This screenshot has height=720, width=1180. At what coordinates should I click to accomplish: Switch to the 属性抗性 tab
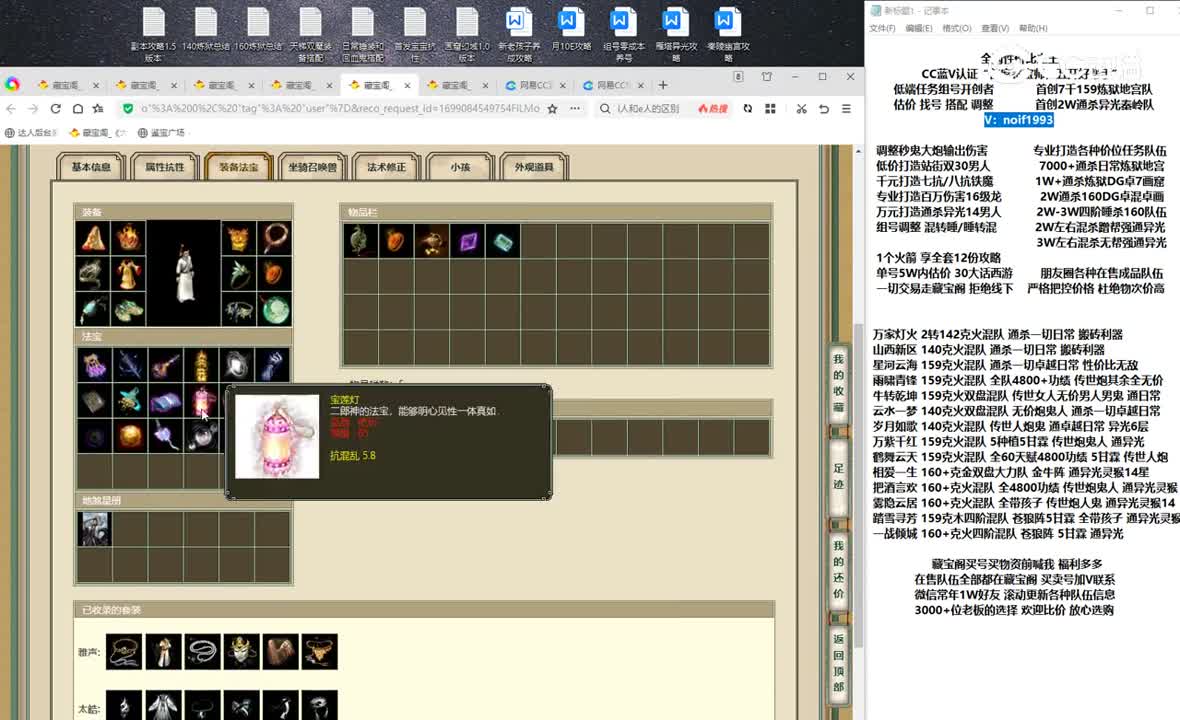click(x=165, y=167)
